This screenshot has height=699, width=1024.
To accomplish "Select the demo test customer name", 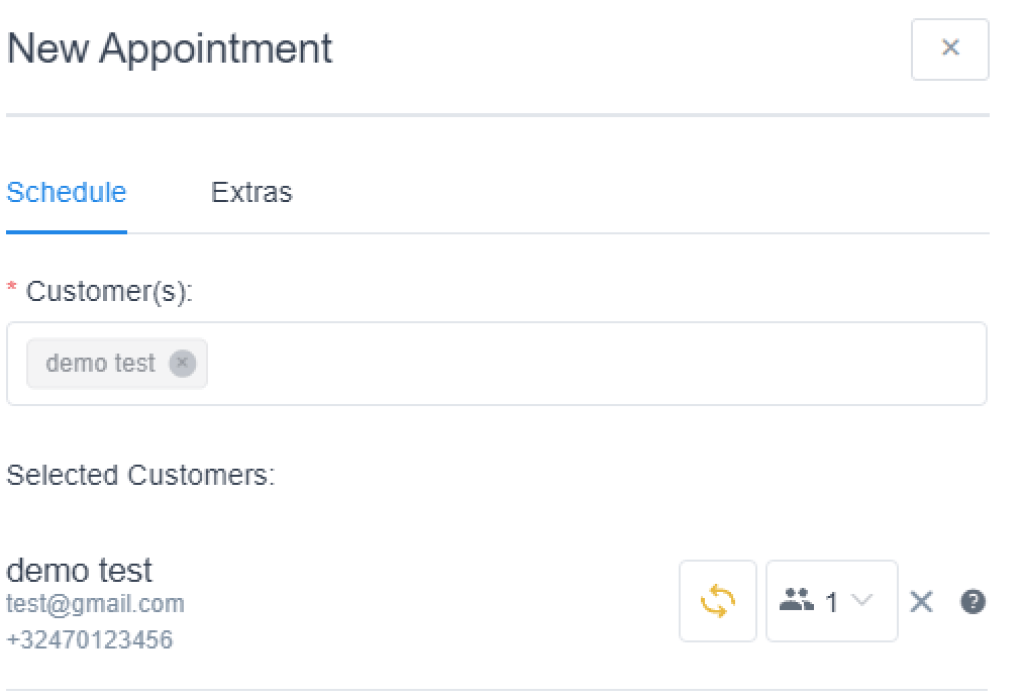I will [x=80, y=571].
